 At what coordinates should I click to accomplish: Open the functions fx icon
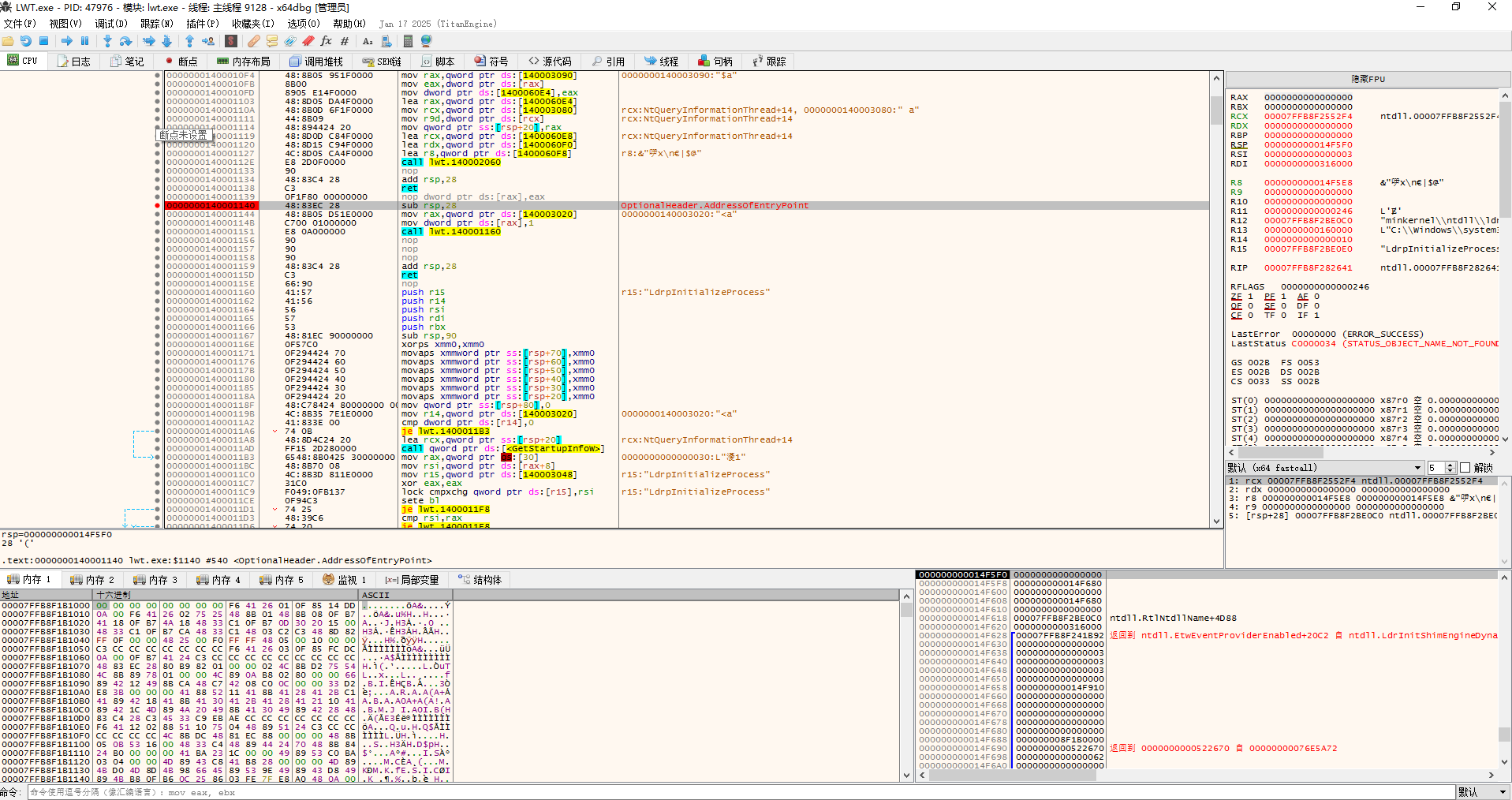tap(326, 41)
